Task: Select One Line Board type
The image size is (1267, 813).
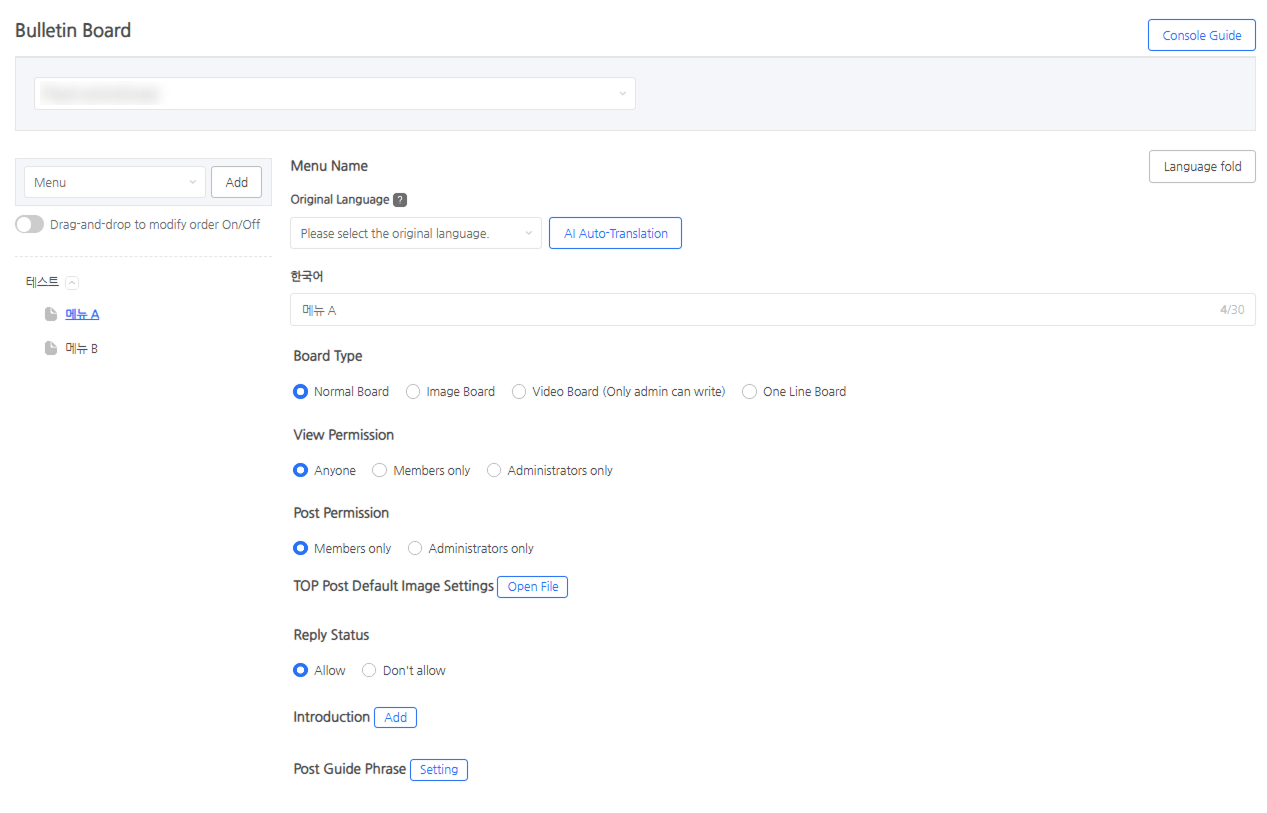Action: (x=749, y=392)
